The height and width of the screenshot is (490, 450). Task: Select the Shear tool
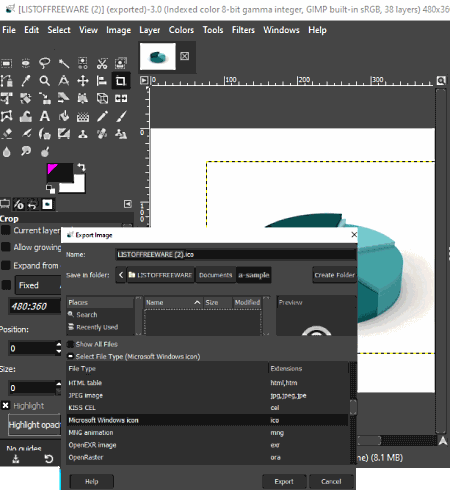tap(64, 98)
